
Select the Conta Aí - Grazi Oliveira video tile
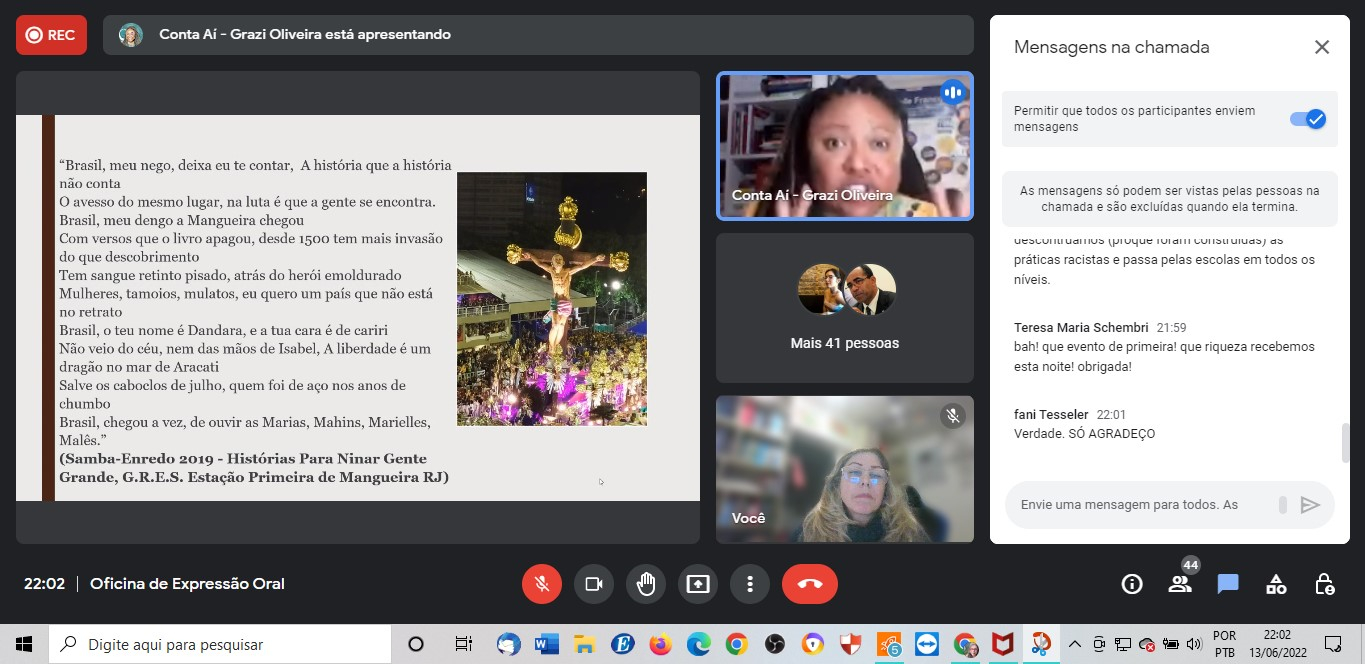[x=844, y=146]
